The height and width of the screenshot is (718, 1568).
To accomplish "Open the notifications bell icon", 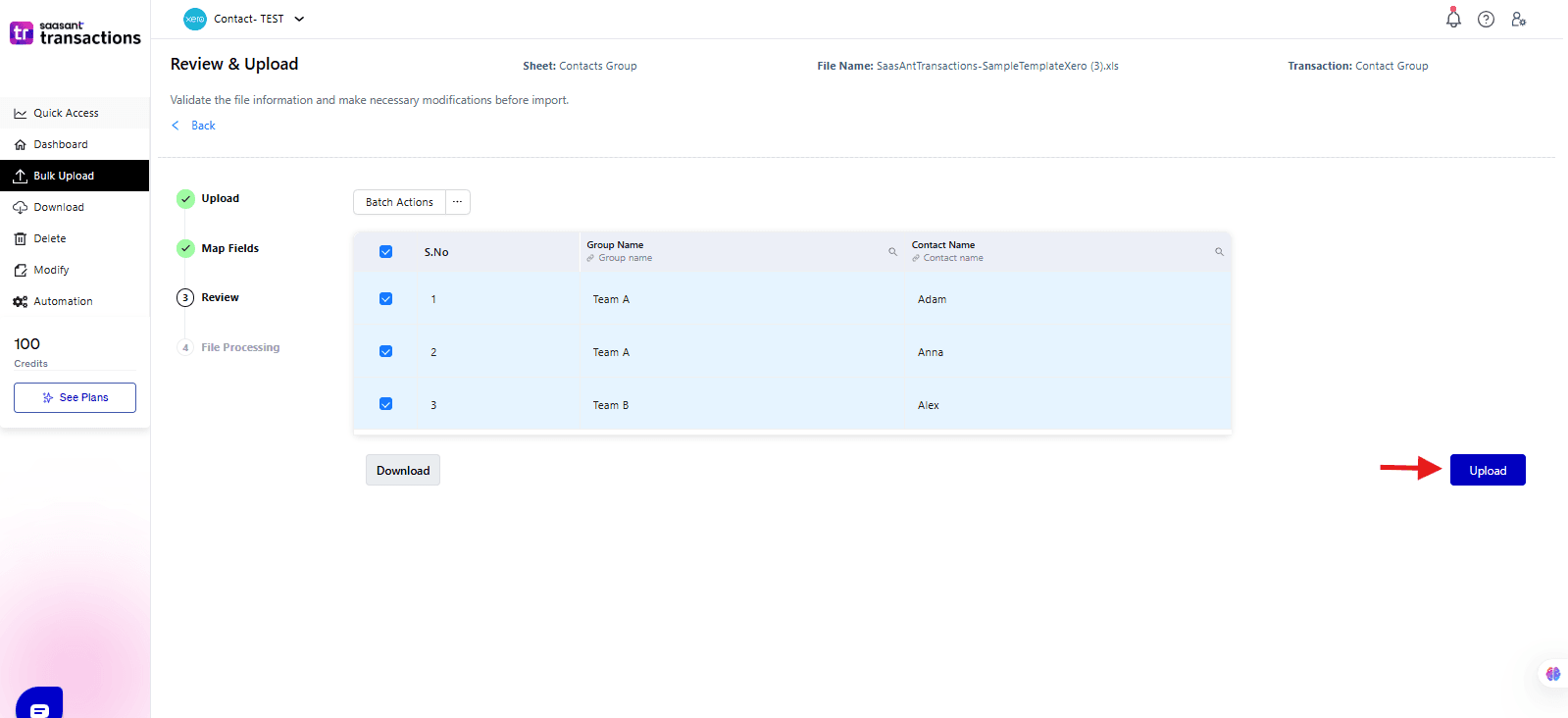I will click(1453, 19).
